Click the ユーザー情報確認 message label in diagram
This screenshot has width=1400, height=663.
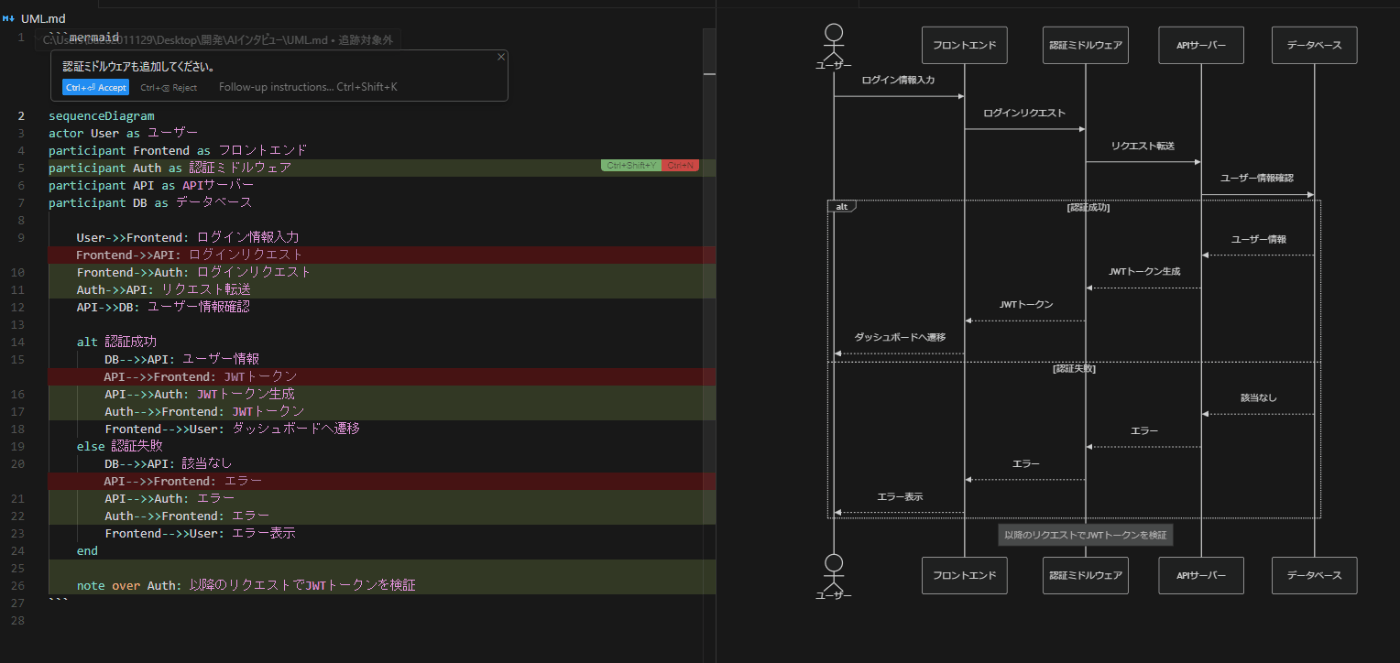tap(1257, 178)
